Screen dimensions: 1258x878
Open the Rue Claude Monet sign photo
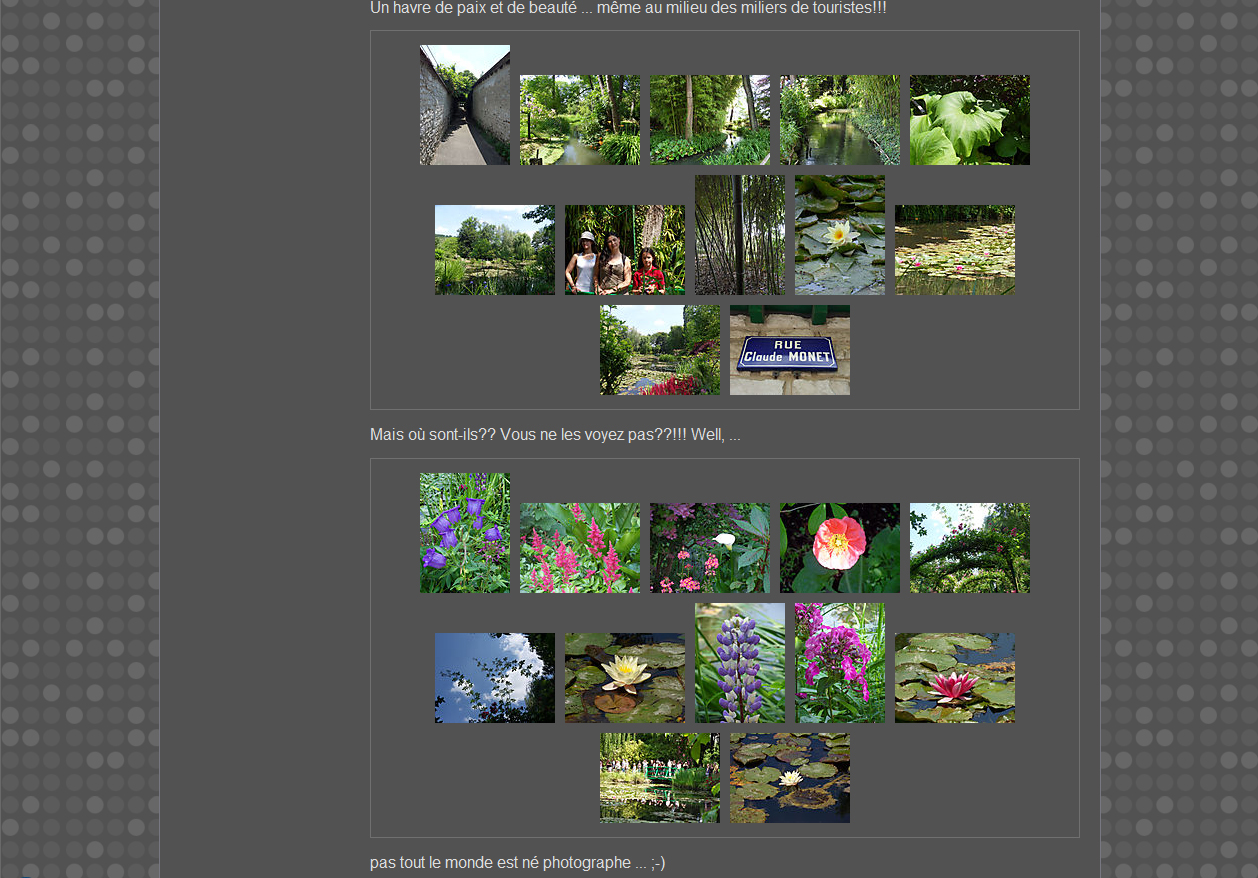[x=789, y=350]
